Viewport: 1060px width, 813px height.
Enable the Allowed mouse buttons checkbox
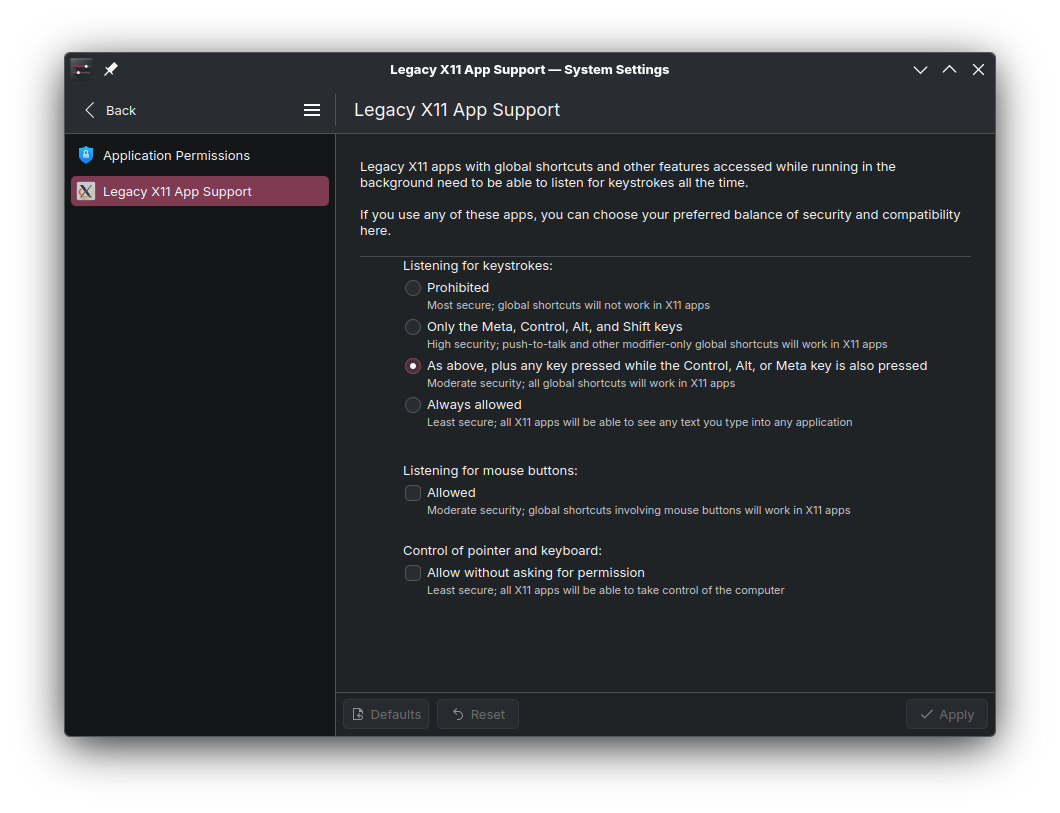[x=412, y=493]
